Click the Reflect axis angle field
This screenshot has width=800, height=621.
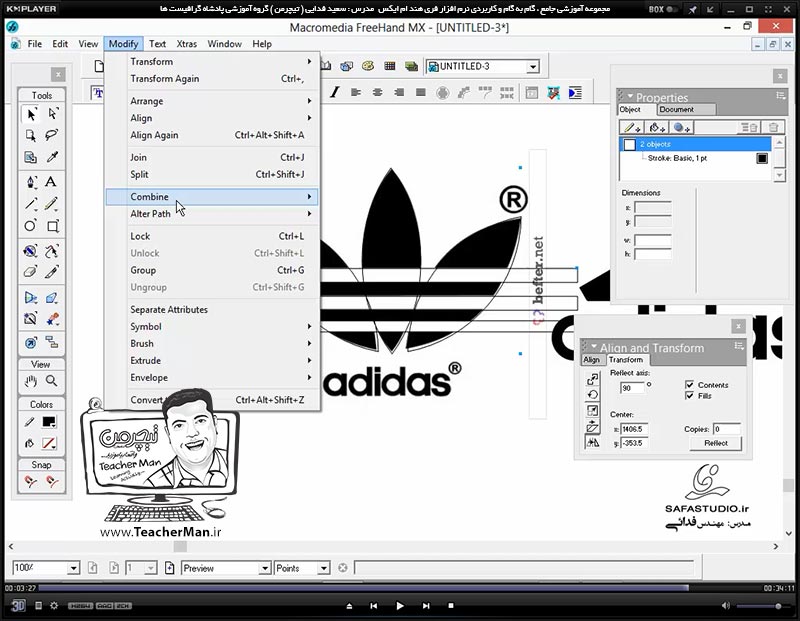pos(632,388)
